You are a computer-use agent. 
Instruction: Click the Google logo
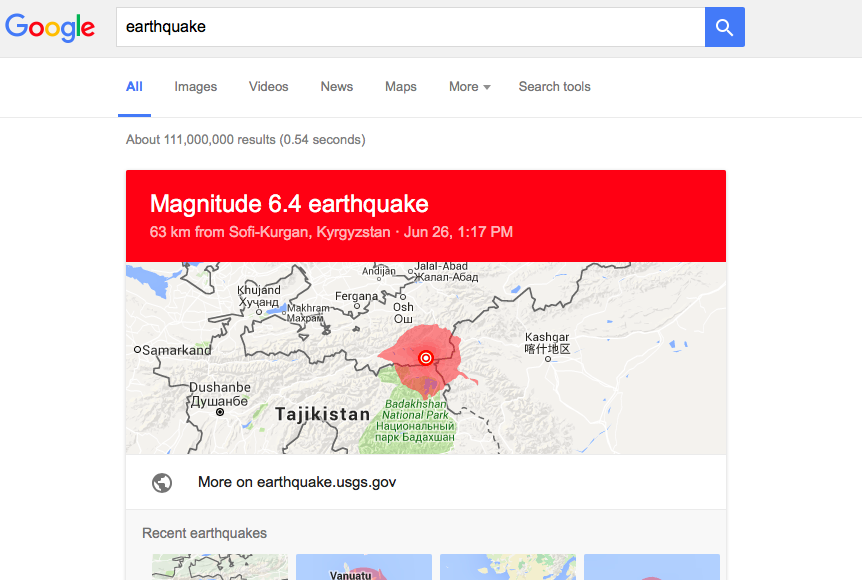(x=50, y=27)
